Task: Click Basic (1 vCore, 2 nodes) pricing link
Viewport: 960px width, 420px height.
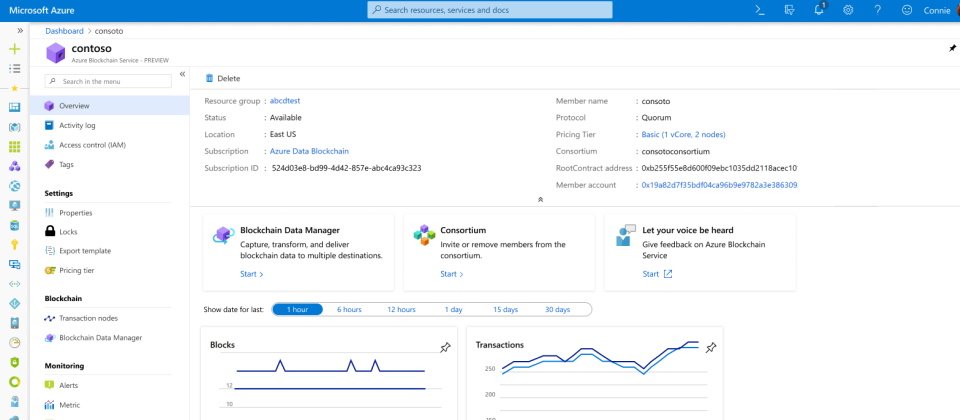Action: coord(683,135)
